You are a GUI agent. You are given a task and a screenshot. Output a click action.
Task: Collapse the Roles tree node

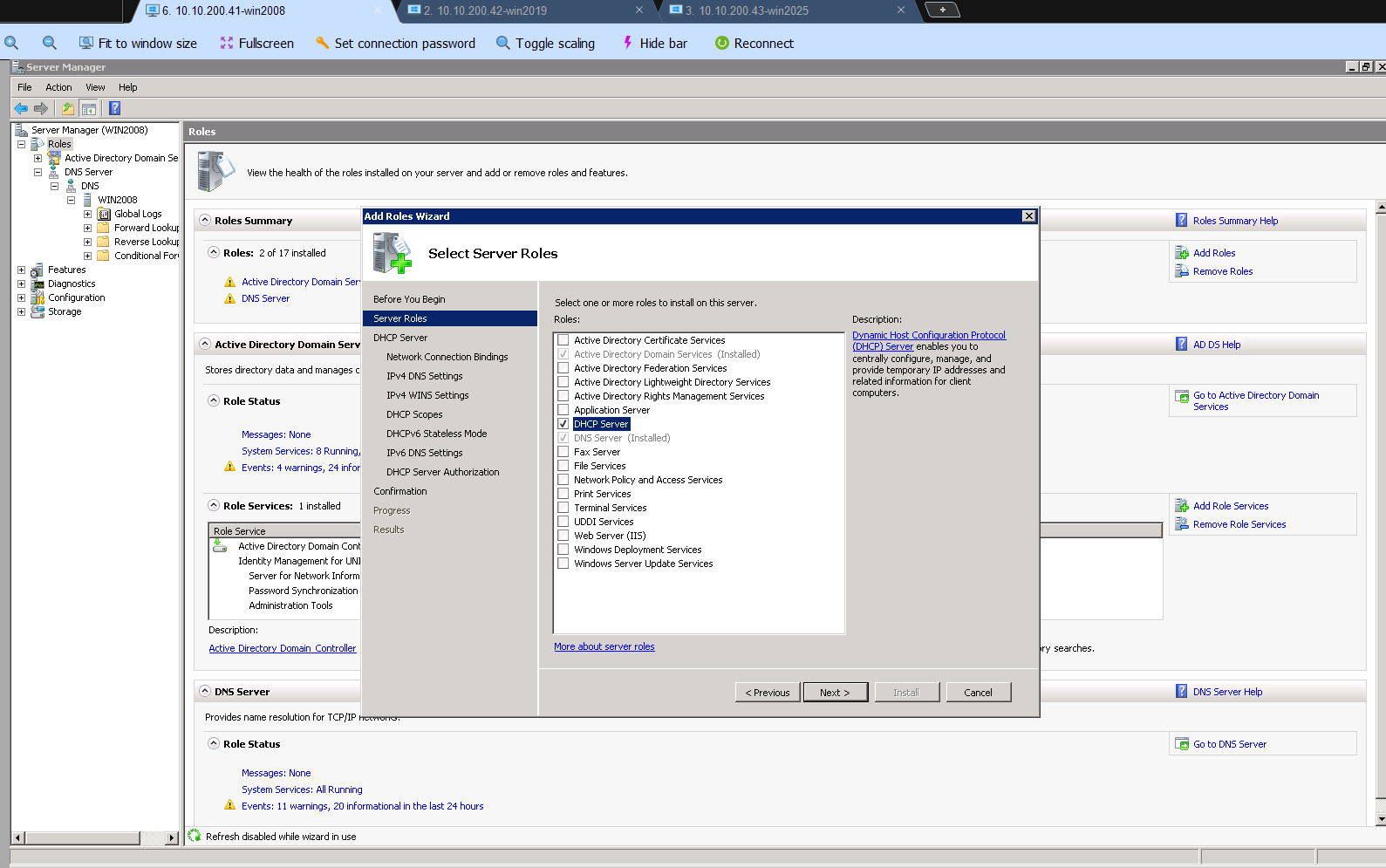(22, 144)
